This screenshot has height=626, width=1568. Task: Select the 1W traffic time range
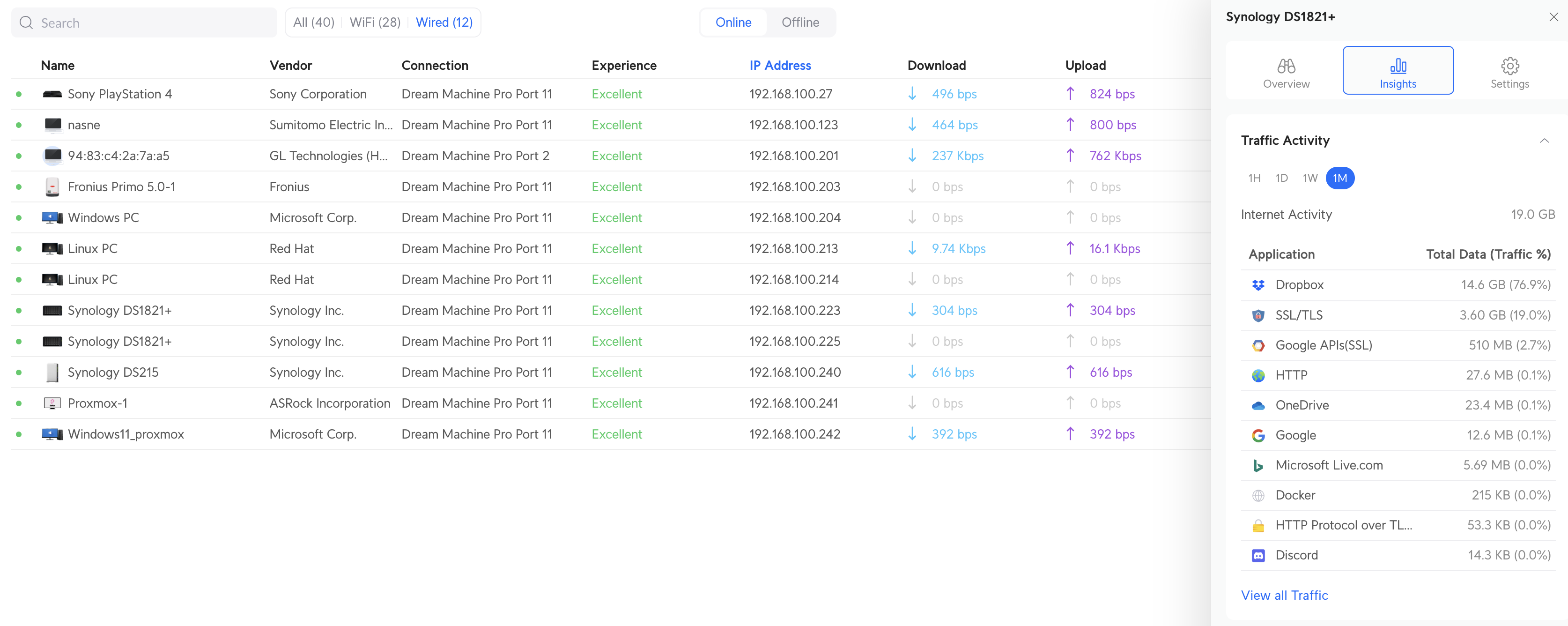coord(1309,178)
